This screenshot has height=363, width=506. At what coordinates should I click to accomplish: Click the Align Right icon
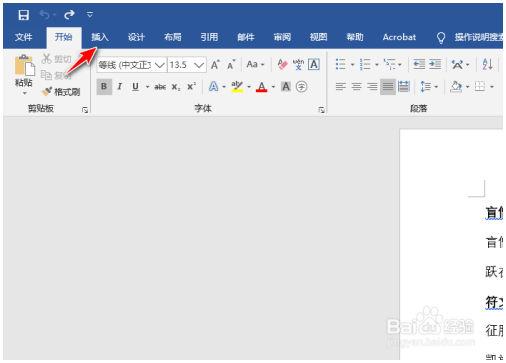pyautogui.click(x=372, y=87)
